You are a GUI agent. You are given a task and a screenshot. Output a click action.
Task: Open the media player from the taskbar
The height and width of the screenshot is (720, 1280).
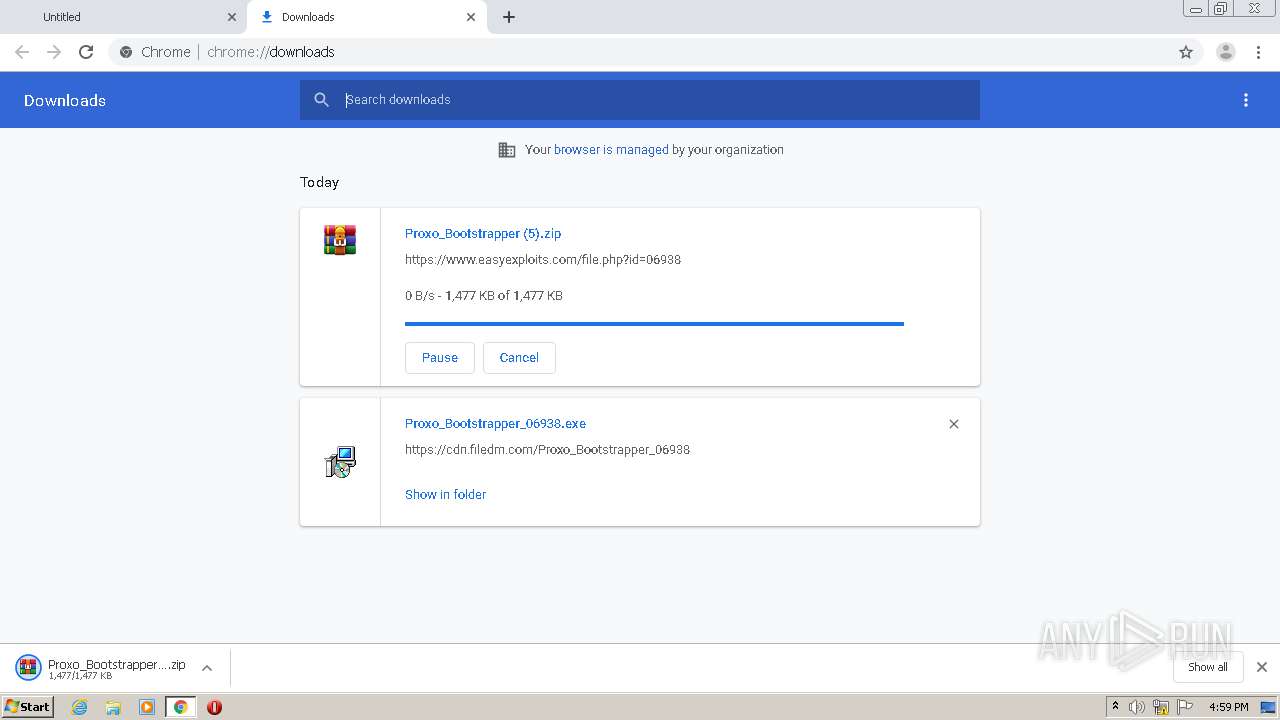[x=147, y=707]
